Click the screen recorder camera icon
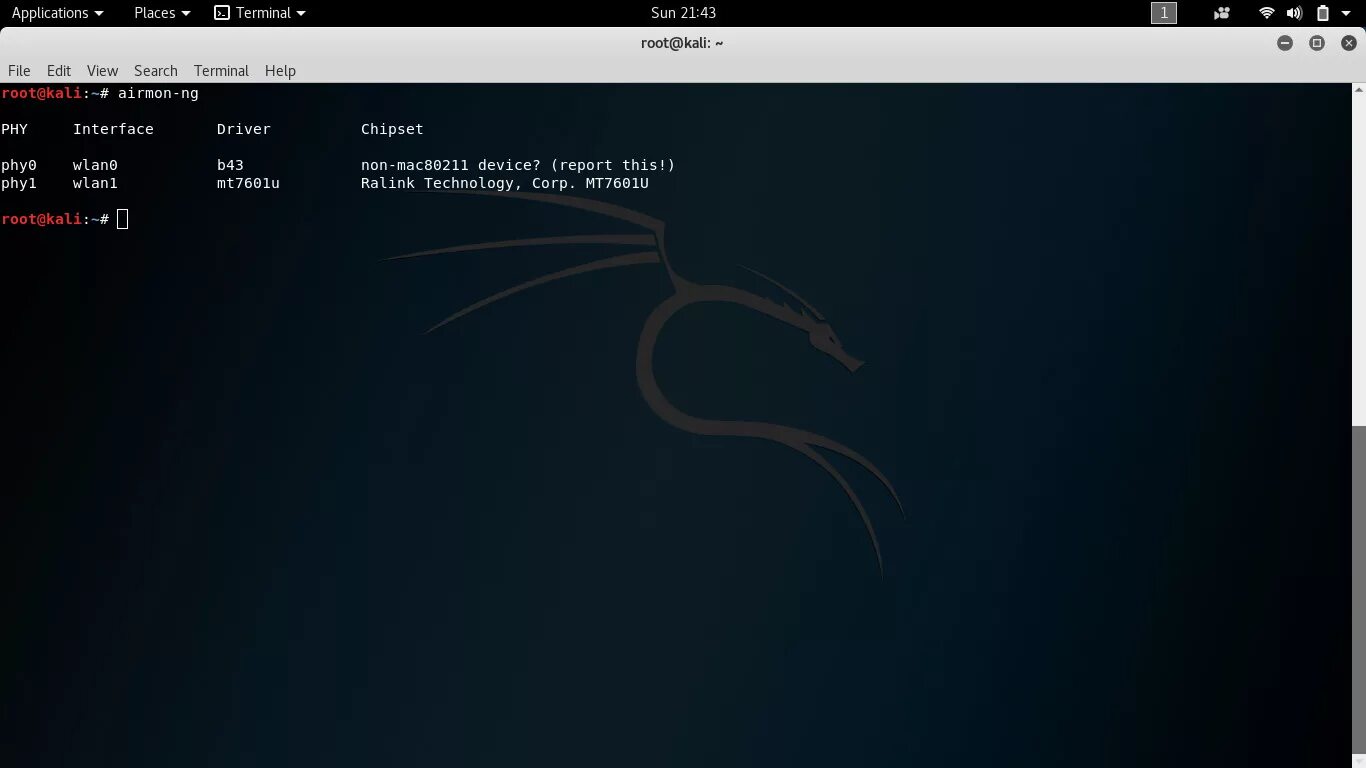The image size is (1366, 768). (x=1222, y=13)
